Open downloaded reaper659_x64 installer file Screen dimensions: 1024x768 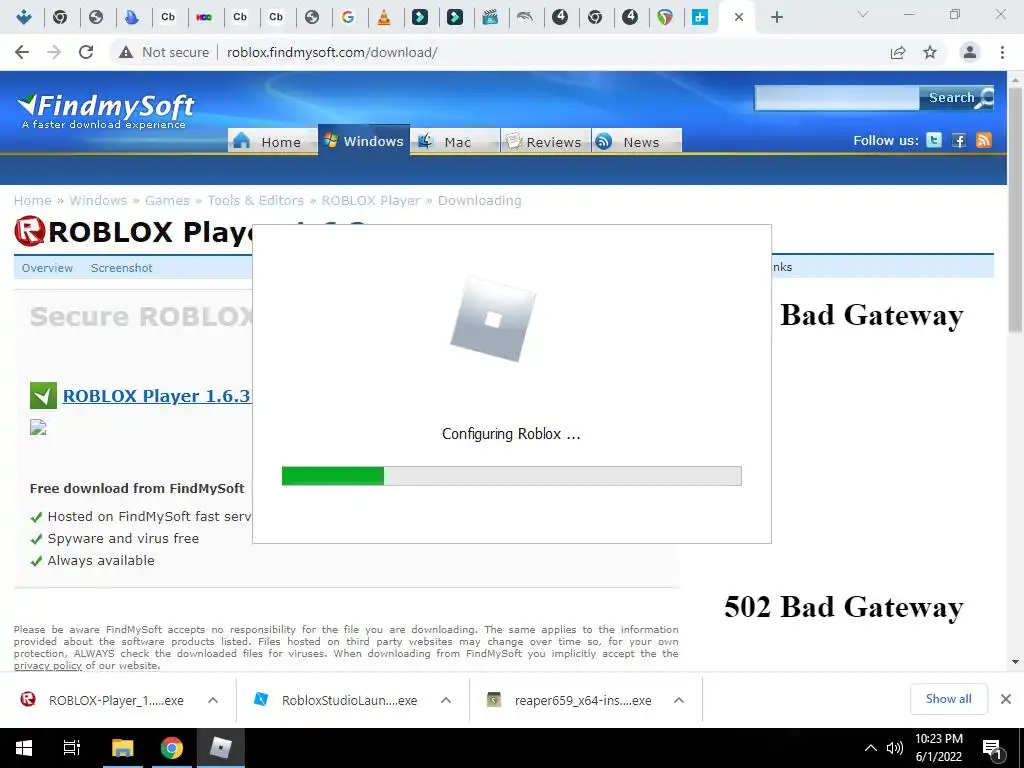(x=569, y=700)
